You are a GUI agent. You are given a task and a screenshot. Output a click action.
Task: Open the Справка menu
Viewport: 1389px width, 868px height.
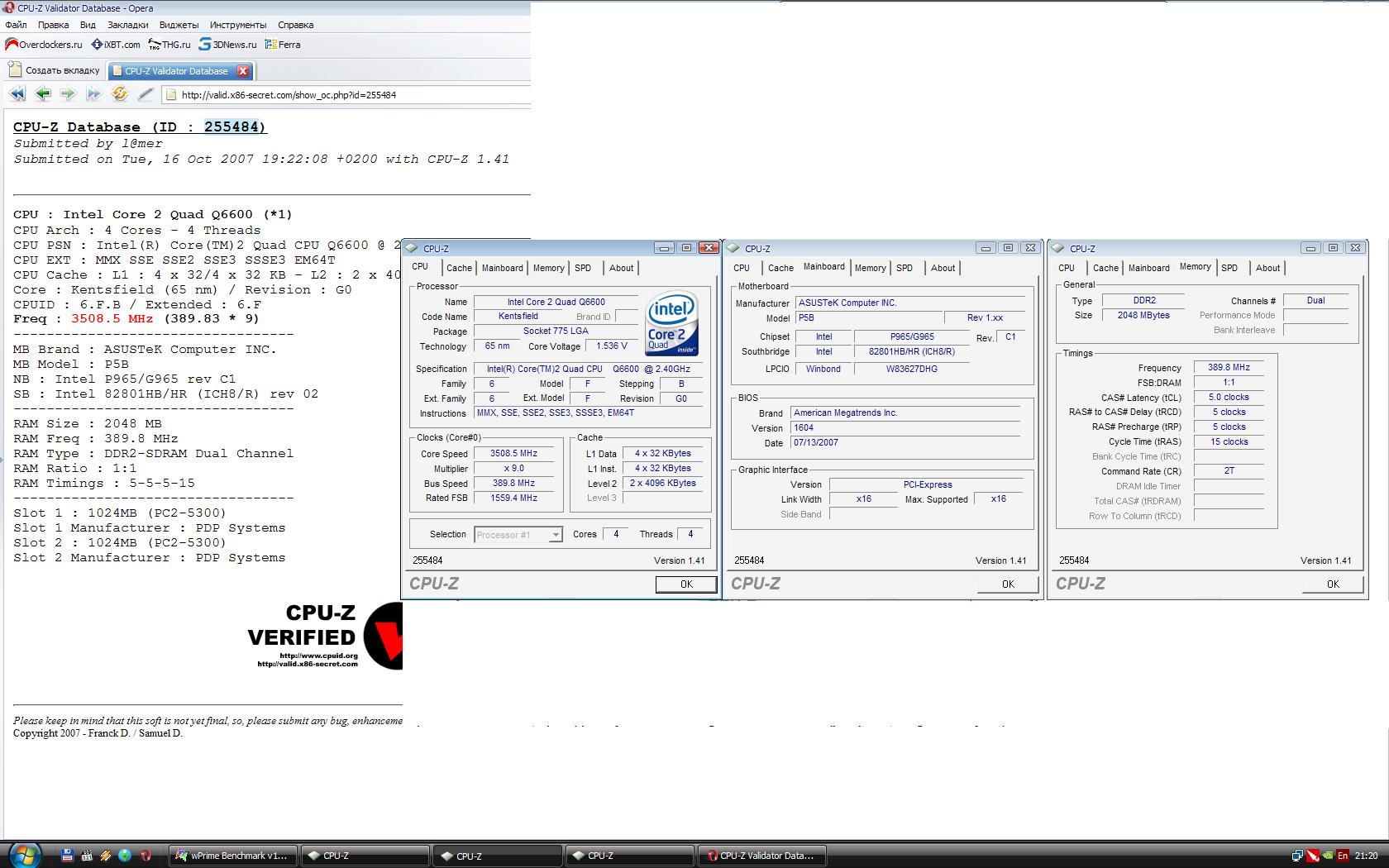tap(296, 25)
